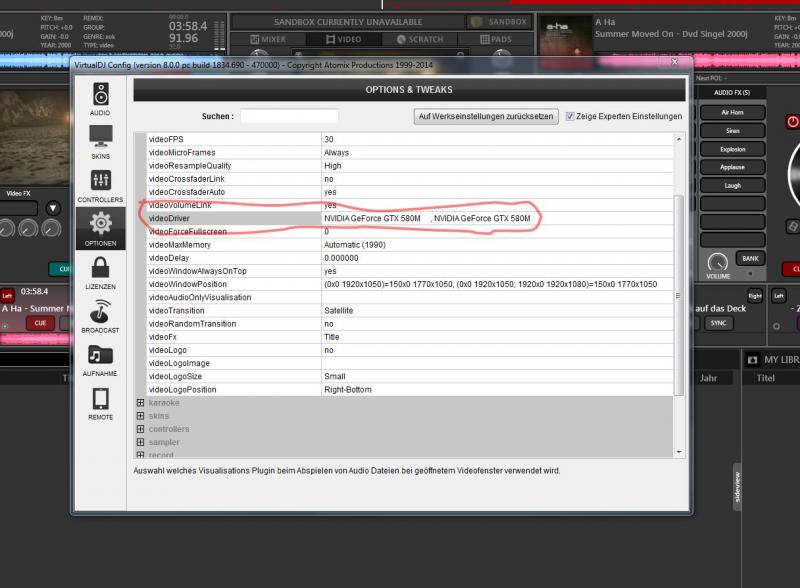Select the videoLogoImage option row

[410, 363]
